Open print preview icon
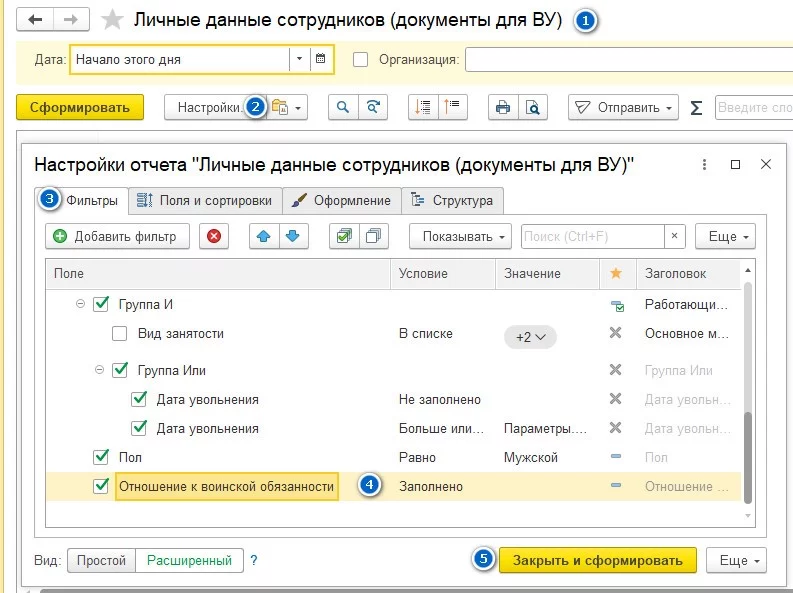The height and width of the screenshot is (593, 793). click(x=533, y=107)
